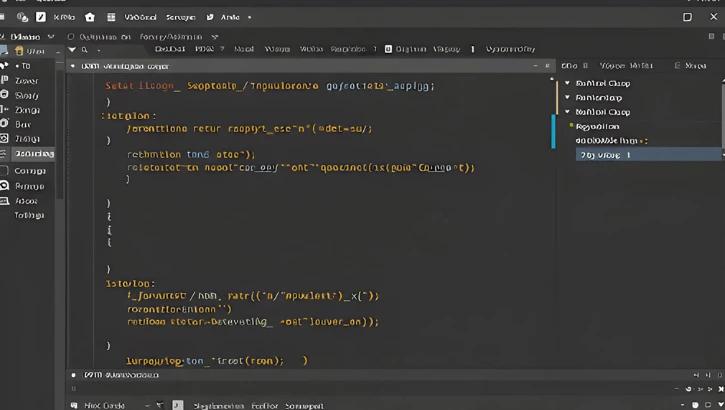
Task: Click the magnifier search icon above the editor
Action: [85, 49]
